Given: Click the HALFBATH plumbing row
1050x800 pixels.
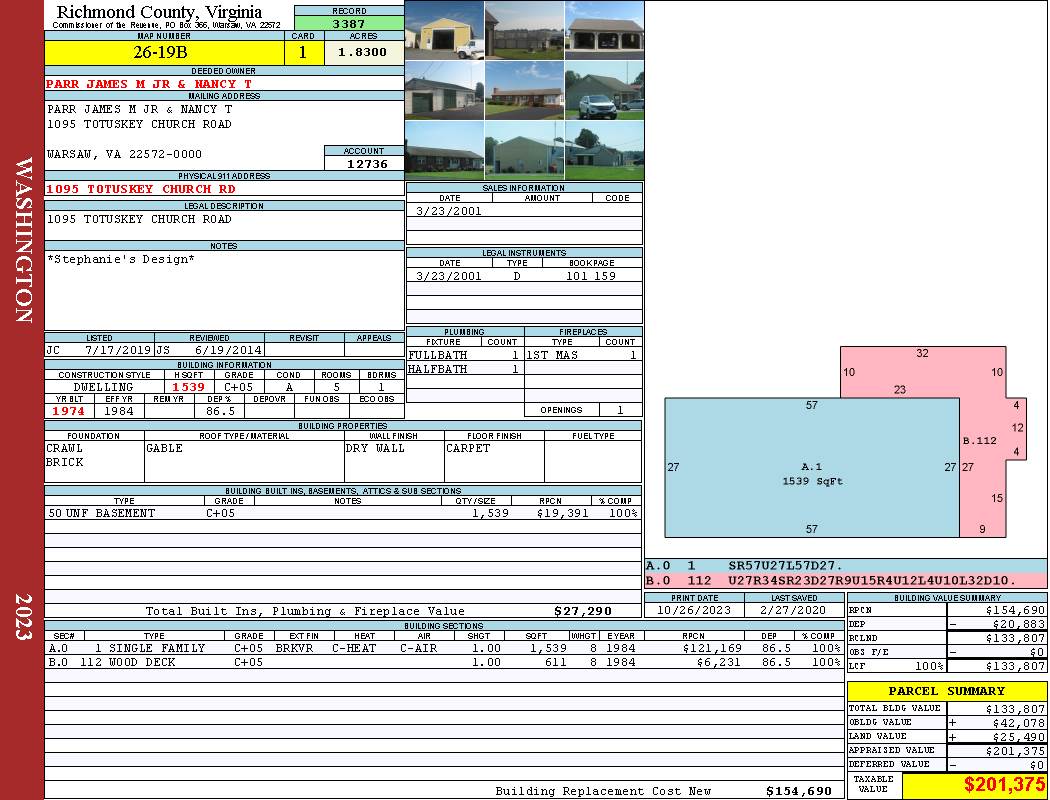Looking at the screenshot, I should [465, 369].
